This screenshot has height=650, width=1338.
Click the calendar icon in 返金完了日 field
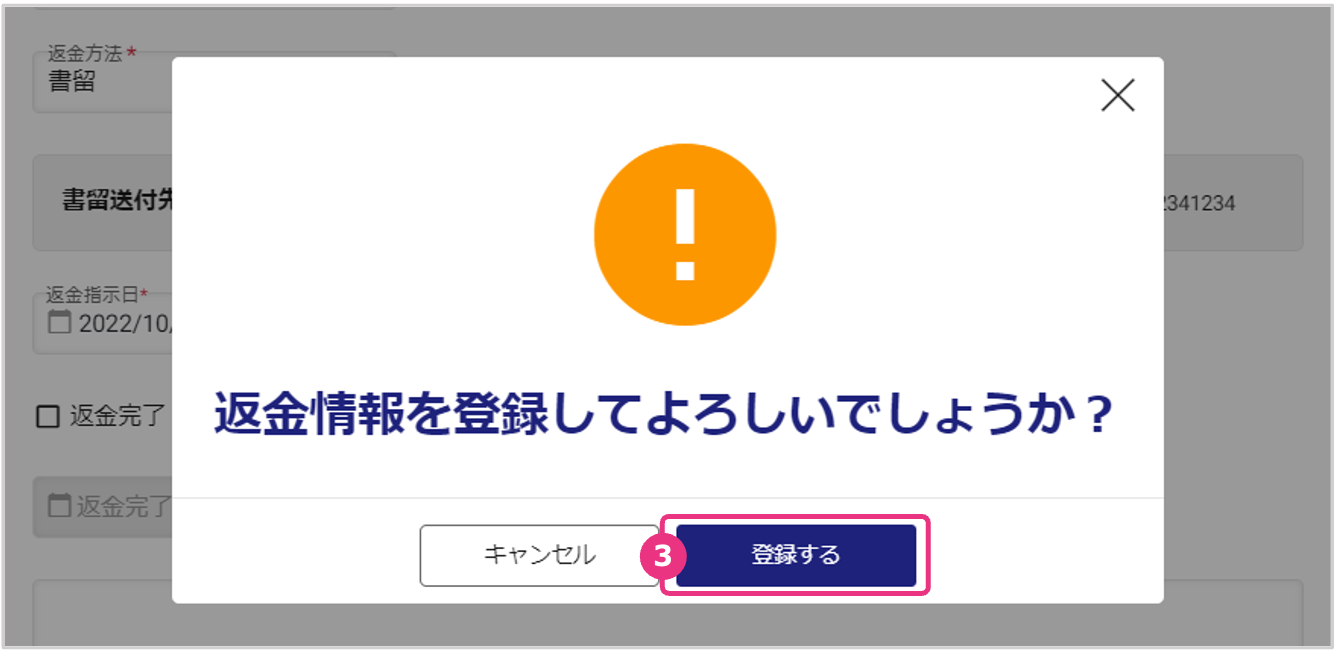[60, 505]
